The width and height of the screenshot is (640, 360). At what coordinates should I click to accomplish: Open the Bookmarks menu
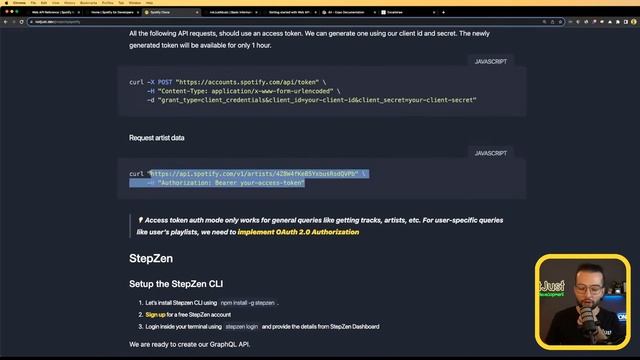point(89,2)
